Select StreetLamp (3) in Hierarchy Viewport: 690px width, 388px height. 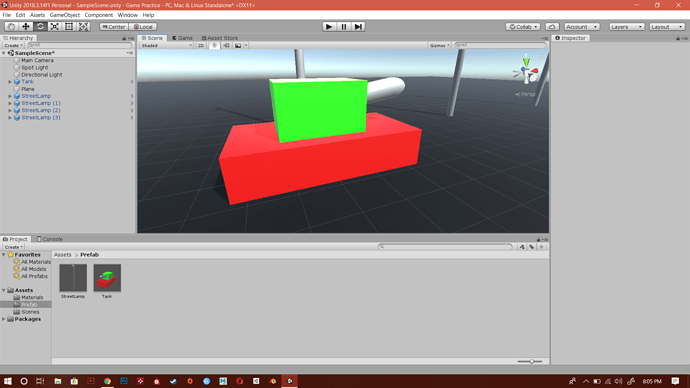(41, 118)
